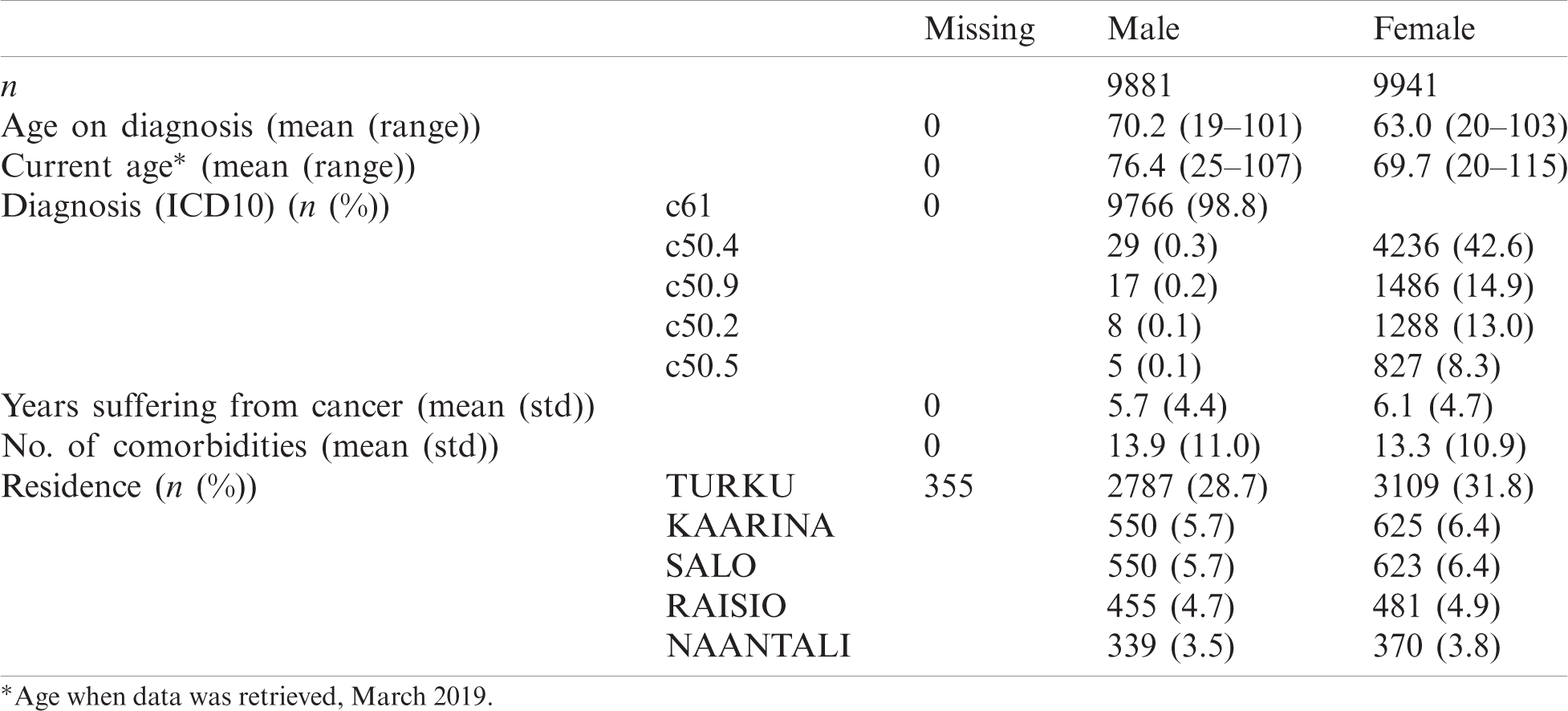The height and width of the screenshot is (711, 1568).
Task: Select the NAANTALI residence entry
Action: (758, 647)
